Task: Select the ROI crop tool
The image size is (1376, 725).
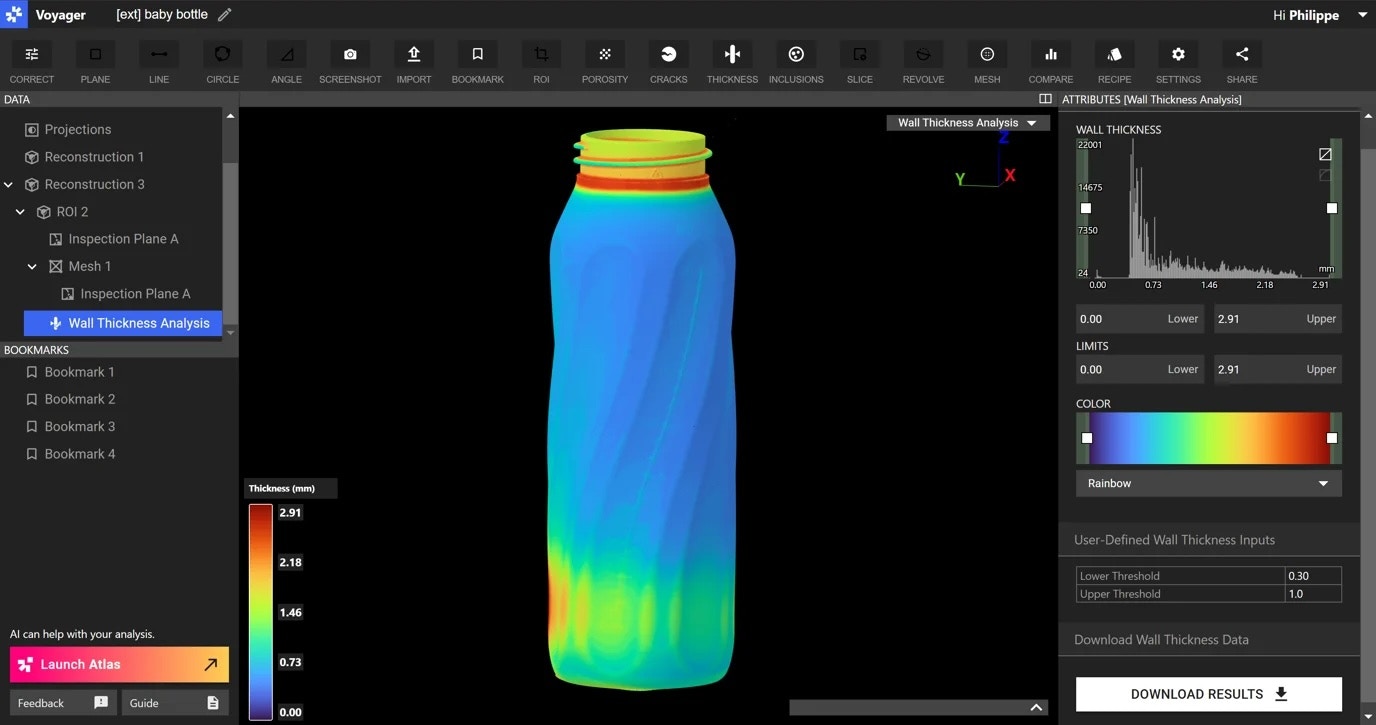Action: click(541, 63)
